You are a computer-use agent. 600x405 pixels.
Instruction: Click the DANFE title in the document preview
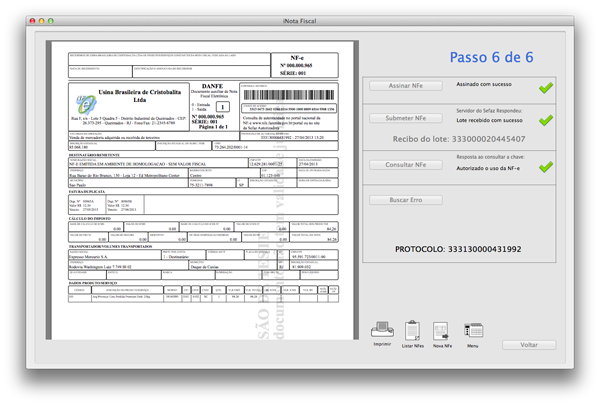[x=212, y=86]
